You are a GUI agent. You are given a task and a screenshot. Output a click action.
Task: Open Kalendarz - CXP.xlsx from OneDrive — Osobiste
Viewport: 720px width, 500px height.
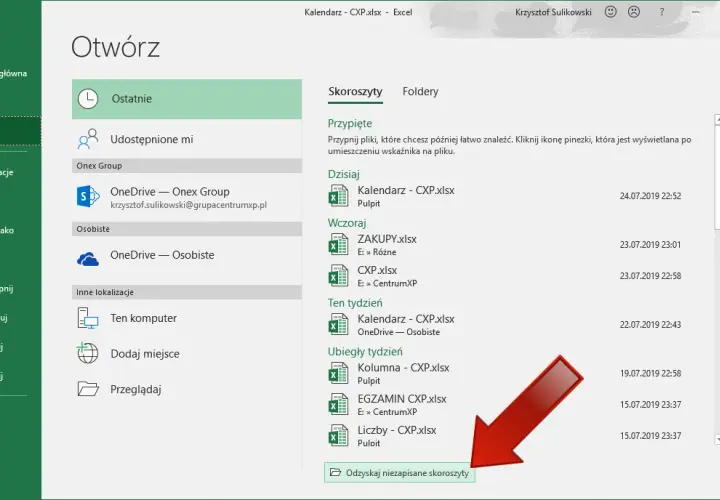504,325
